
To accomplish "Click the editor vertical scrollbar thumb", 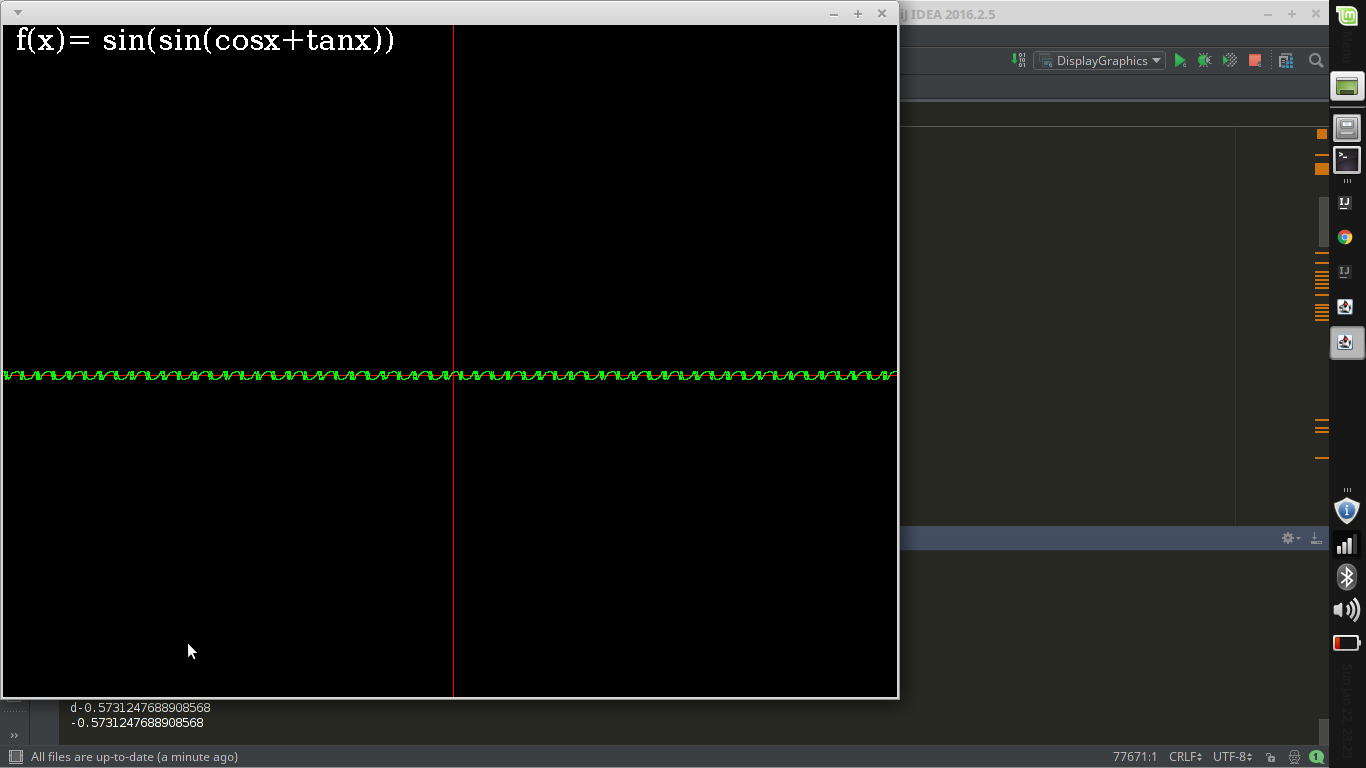I will coord(1323,221).
